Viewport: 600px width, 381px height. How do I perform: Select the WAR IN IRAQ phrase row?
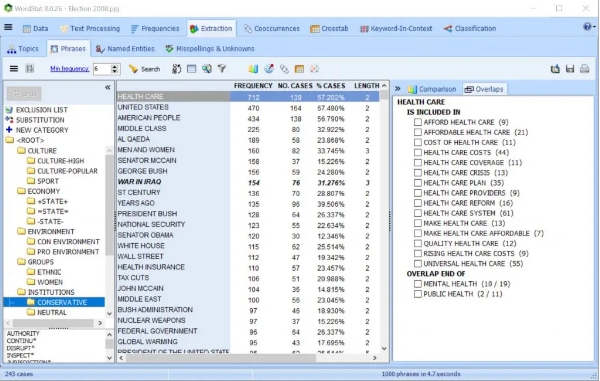(248, 182)
